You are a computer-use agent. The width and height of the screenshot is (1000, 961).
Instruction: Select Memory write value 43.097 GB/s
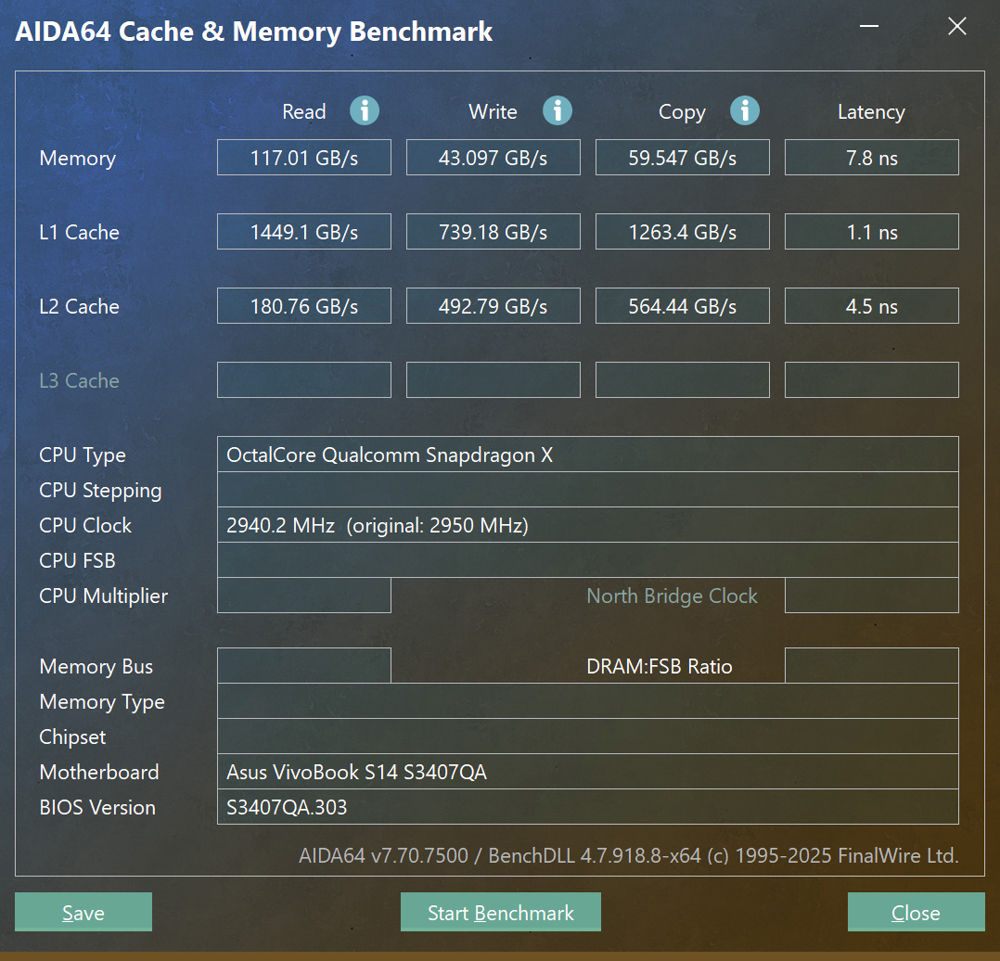(493, 157)
